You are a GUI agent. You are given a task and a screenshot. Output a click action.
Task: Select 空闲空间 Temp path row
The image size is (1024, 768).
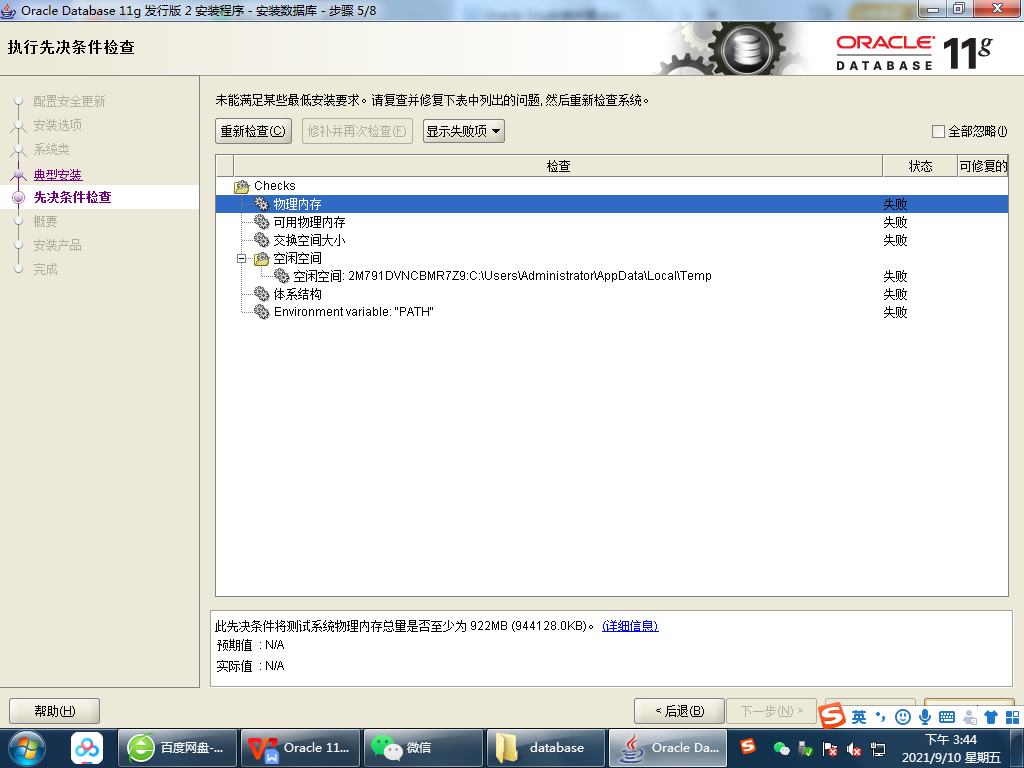coord(612,276)
